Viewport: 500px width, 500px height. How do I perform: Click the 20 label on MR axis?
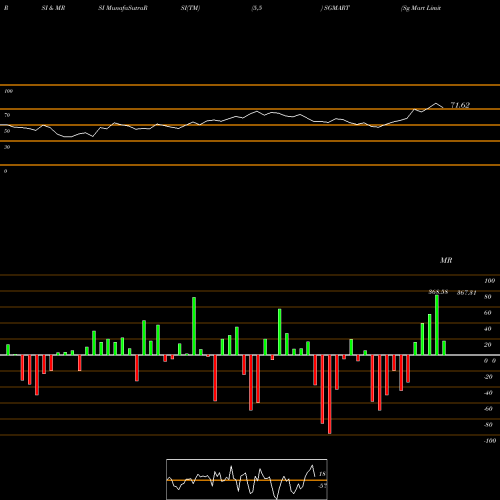(x=488, y=345)
